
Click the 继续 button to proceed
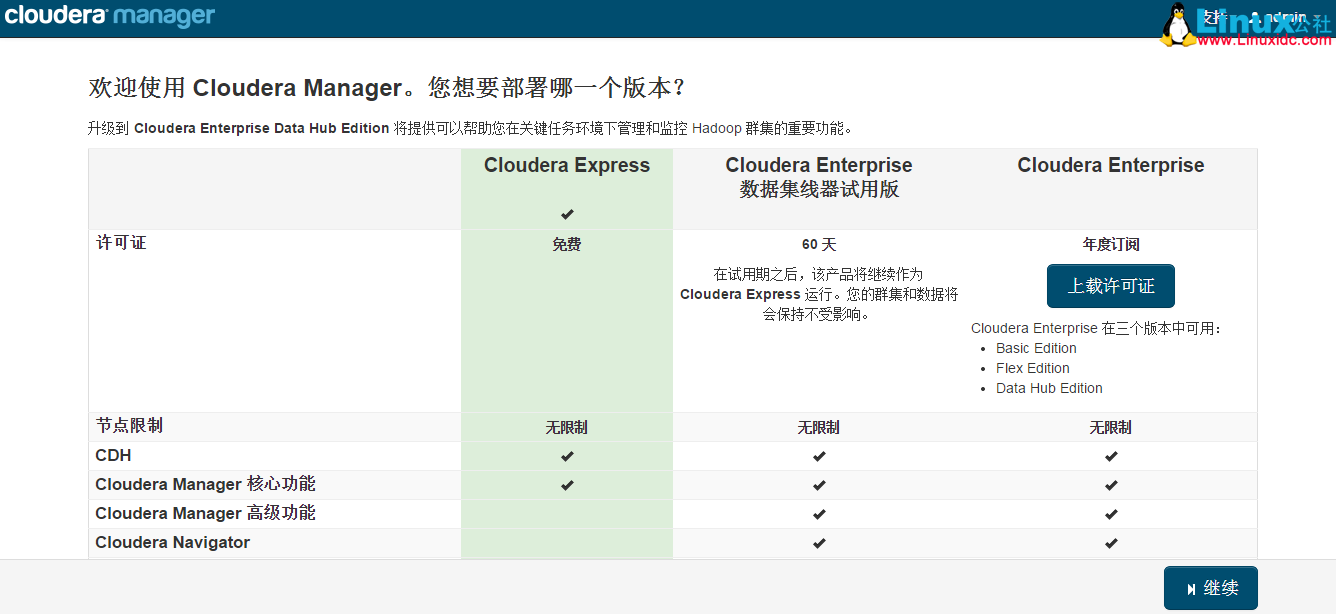tap(1210, 588)
